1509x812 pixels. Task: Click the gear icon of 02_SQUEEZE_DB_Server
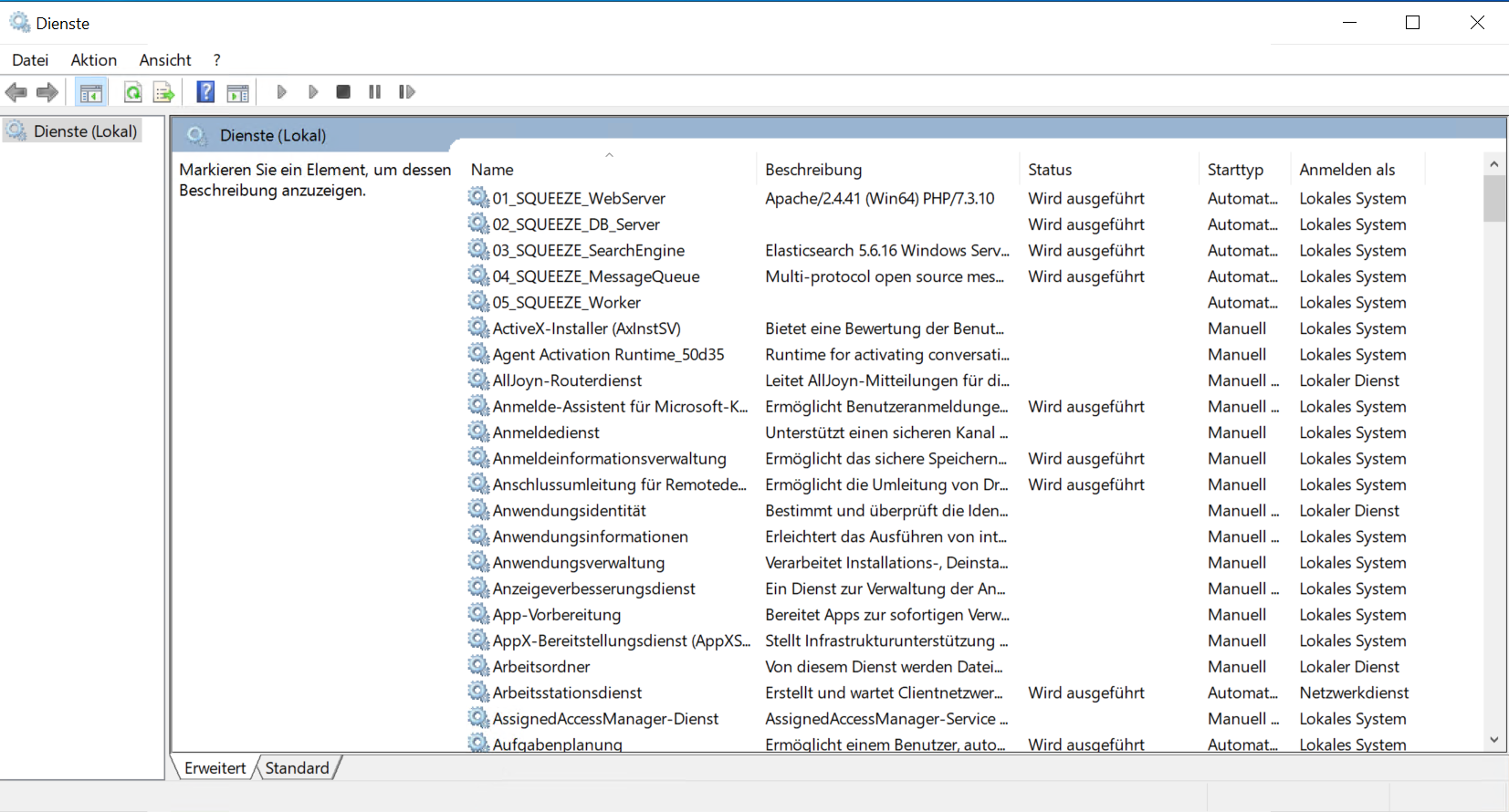pos(478,224)
